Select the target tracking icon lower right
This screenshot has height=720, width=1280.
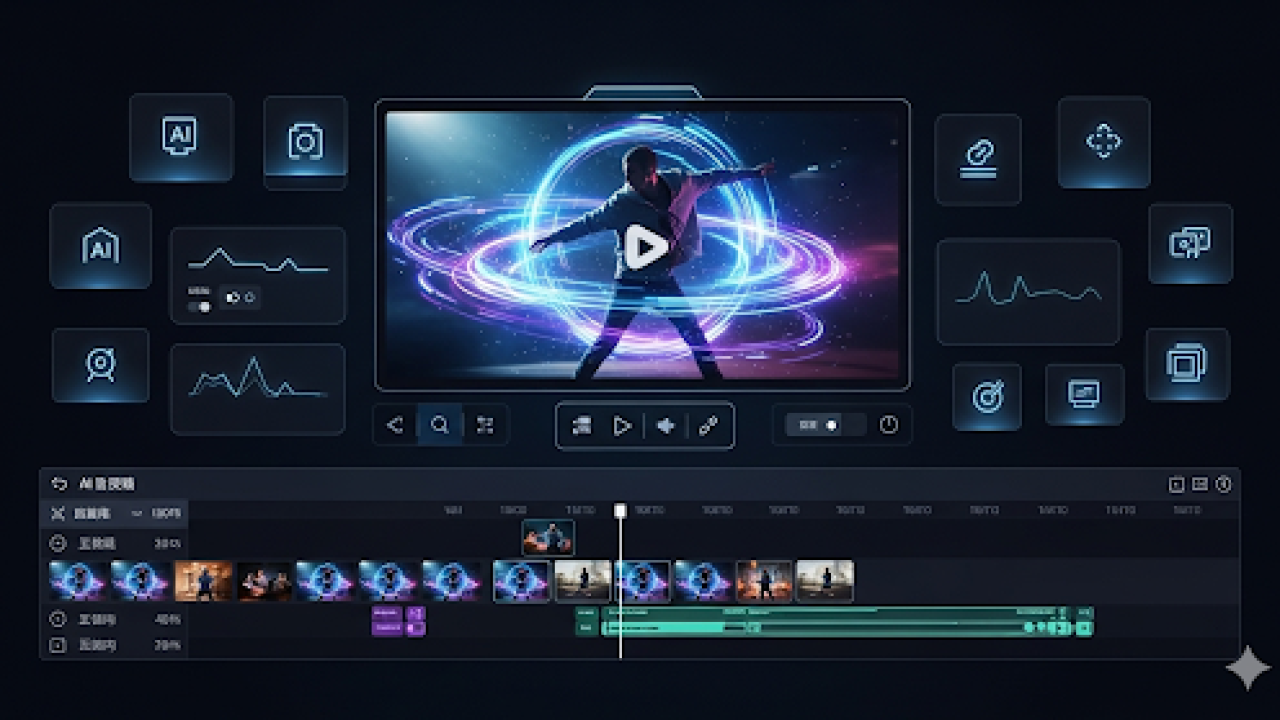pos(986,394)
